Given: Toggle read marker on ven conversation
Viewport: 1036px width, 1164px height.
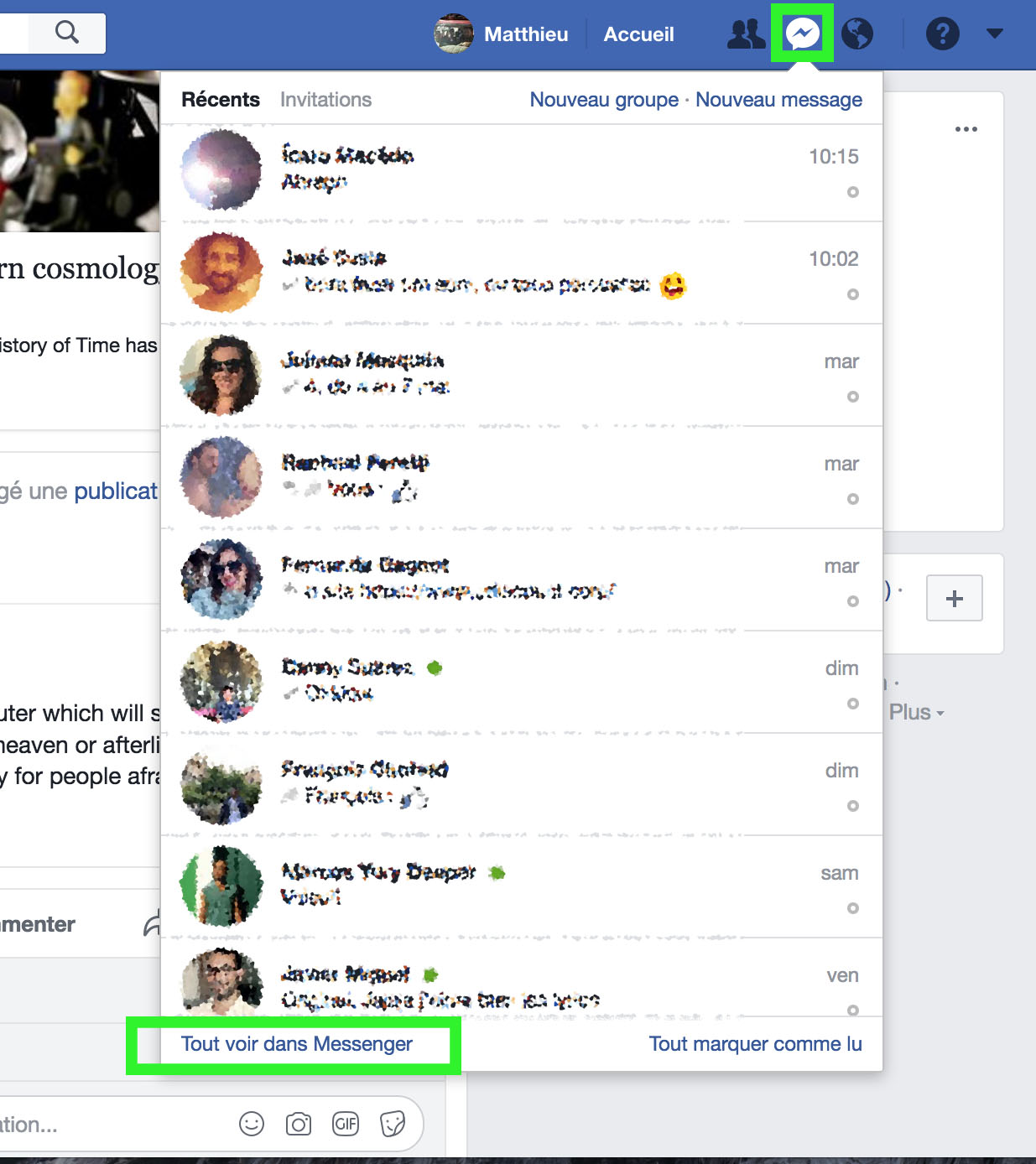Looking at the screenshot, I should coord(853,1010).
